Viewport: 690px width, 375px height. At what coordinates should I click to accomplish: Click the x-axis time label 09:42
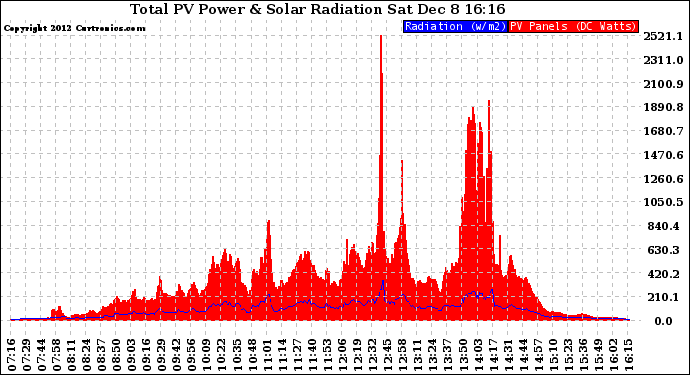click(177, 354)
